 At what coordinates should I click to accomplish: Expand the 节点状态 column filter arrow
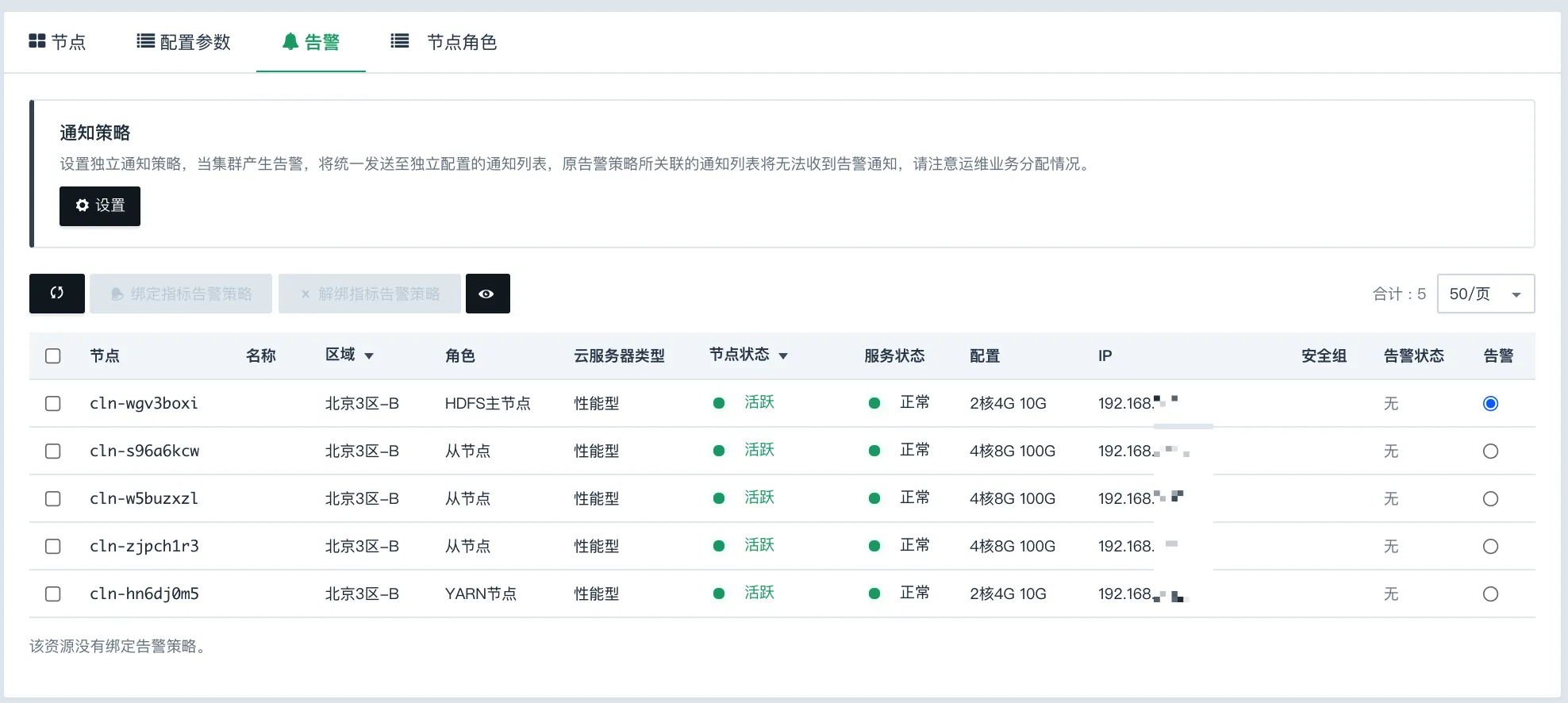point(783,356)
